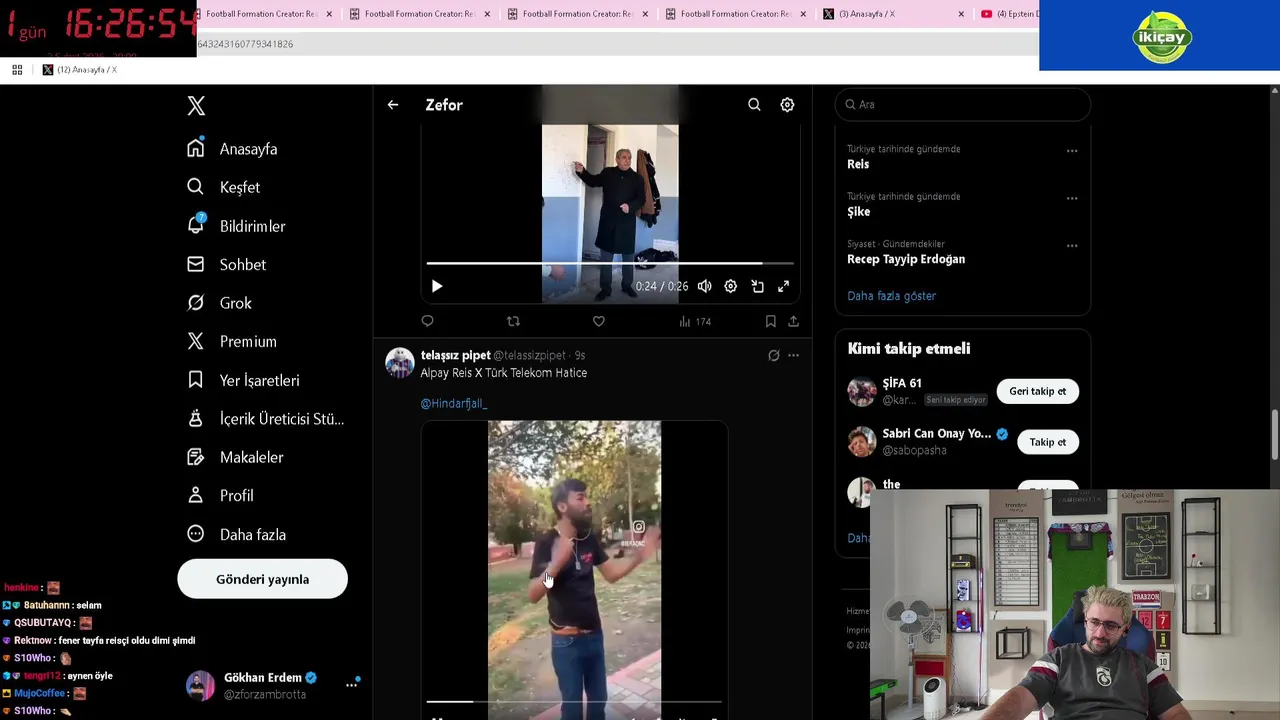Open (12) Anasayfa / X bookmark
Viewport: 1280px width, 720px height.
(80, 70)
